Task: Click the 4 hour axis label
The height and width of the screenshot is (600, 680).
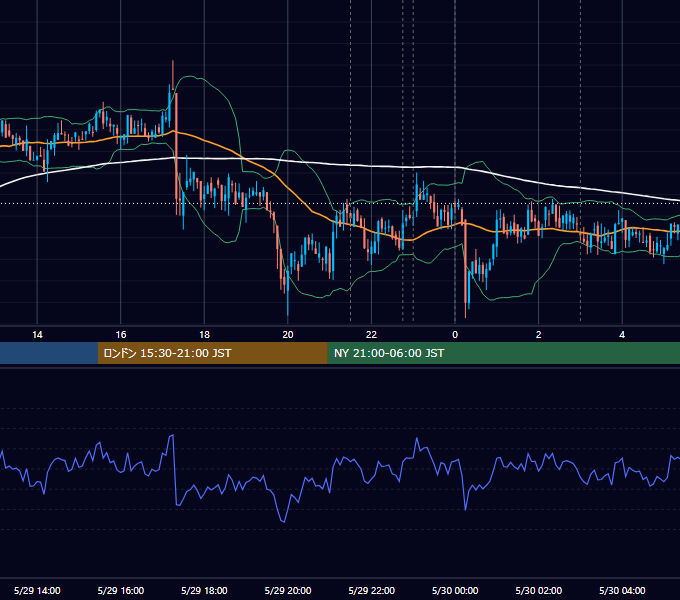Action: (x=622, y=335)
